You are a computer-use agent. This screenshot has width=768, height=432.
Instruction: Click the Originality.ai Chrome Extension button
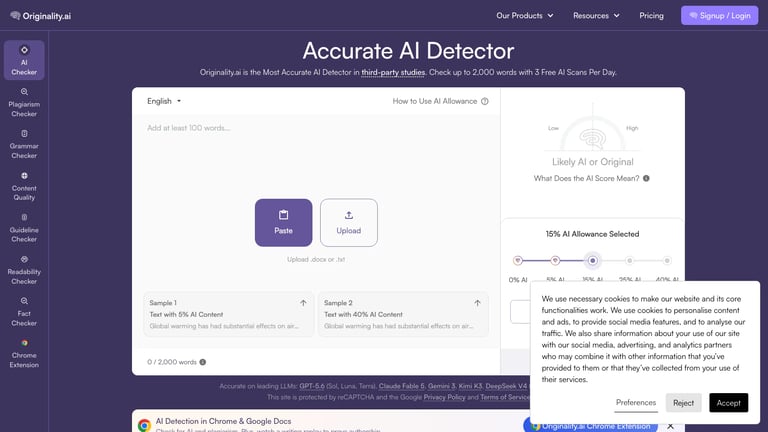click(x=590, y=425)
